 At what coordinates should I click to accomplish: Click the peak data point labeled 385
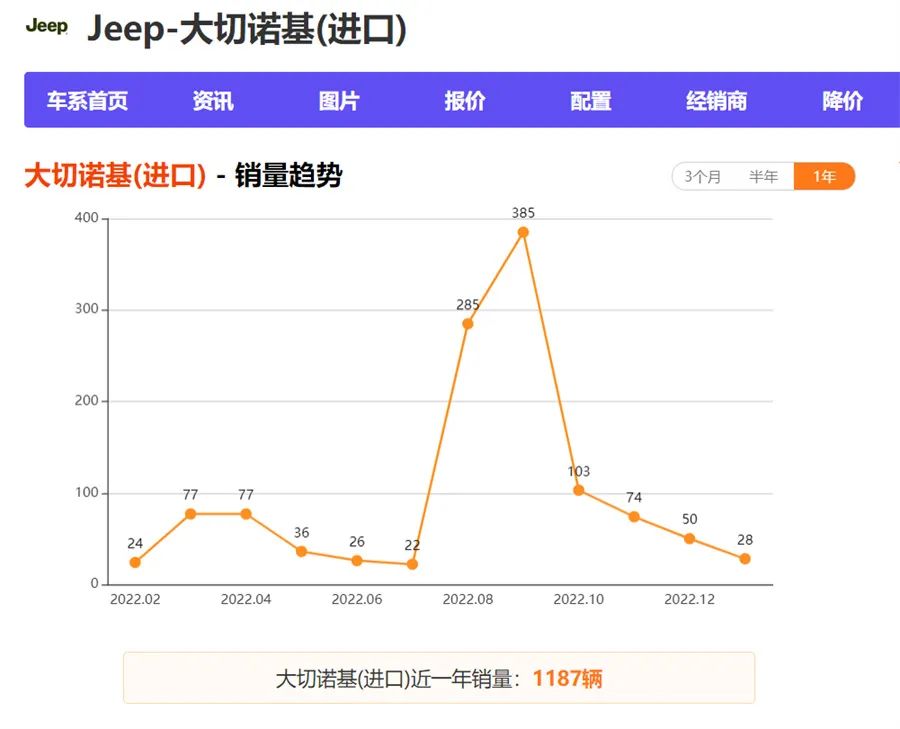click(x=523, y=232)
